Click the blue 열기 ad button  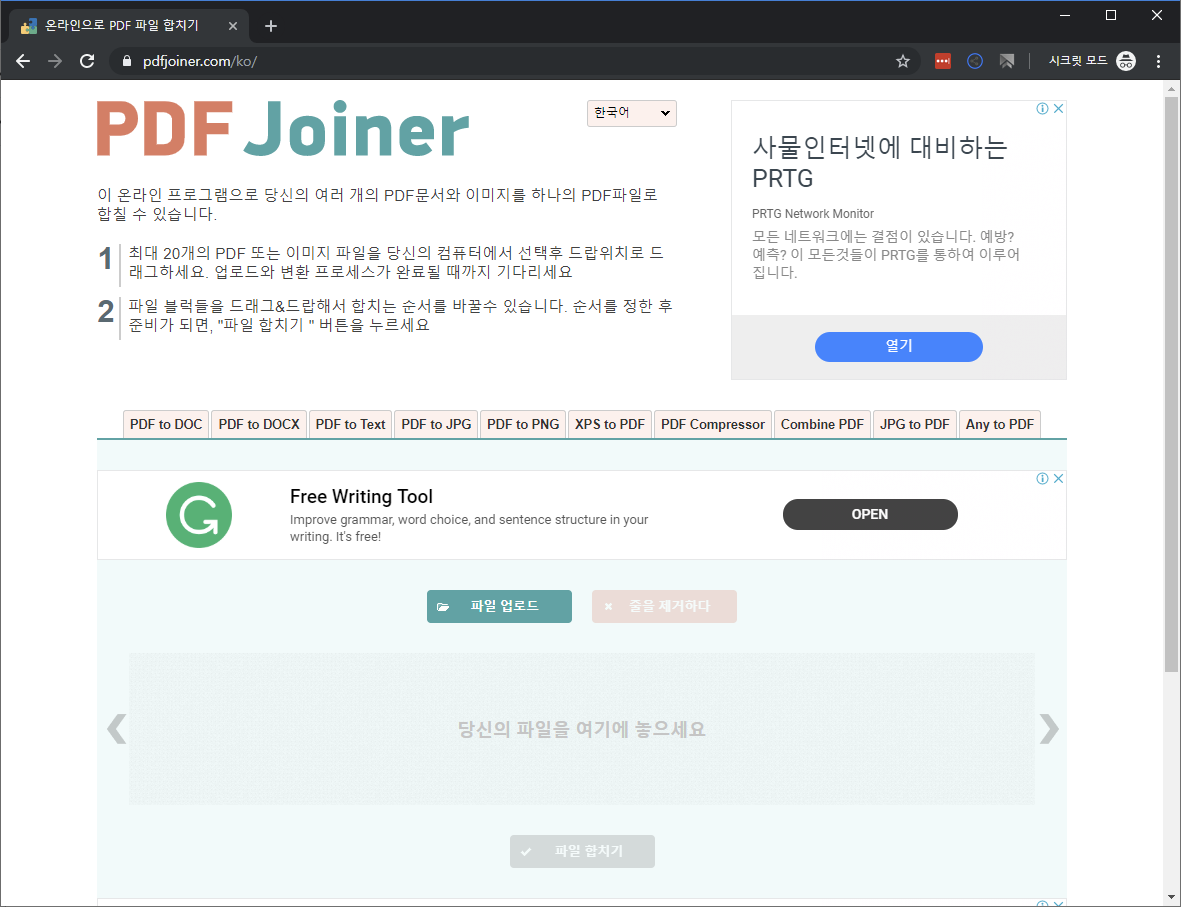coord(899,347)
